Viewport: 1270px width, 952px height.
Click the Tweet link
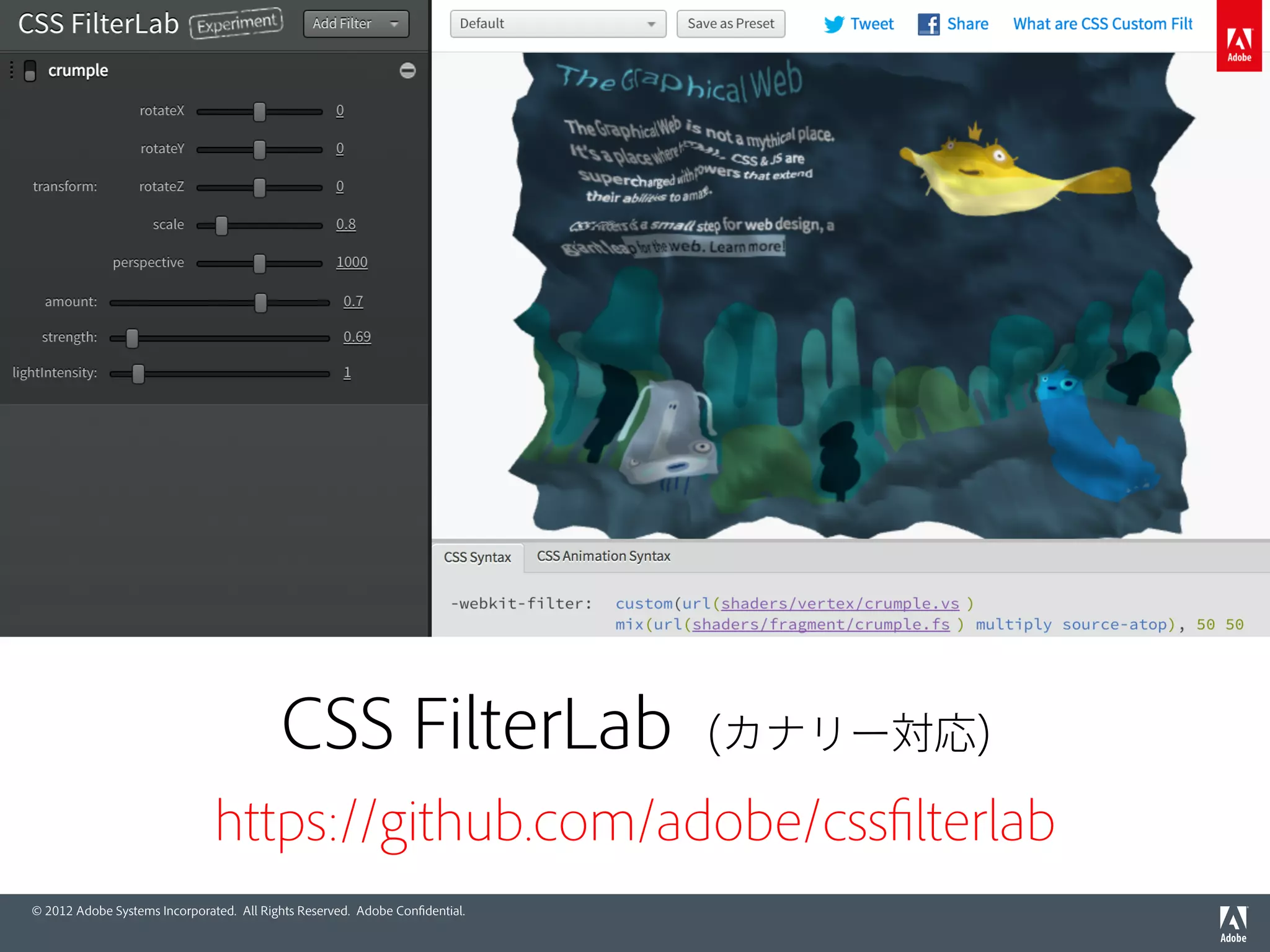(x=872, y=24)
